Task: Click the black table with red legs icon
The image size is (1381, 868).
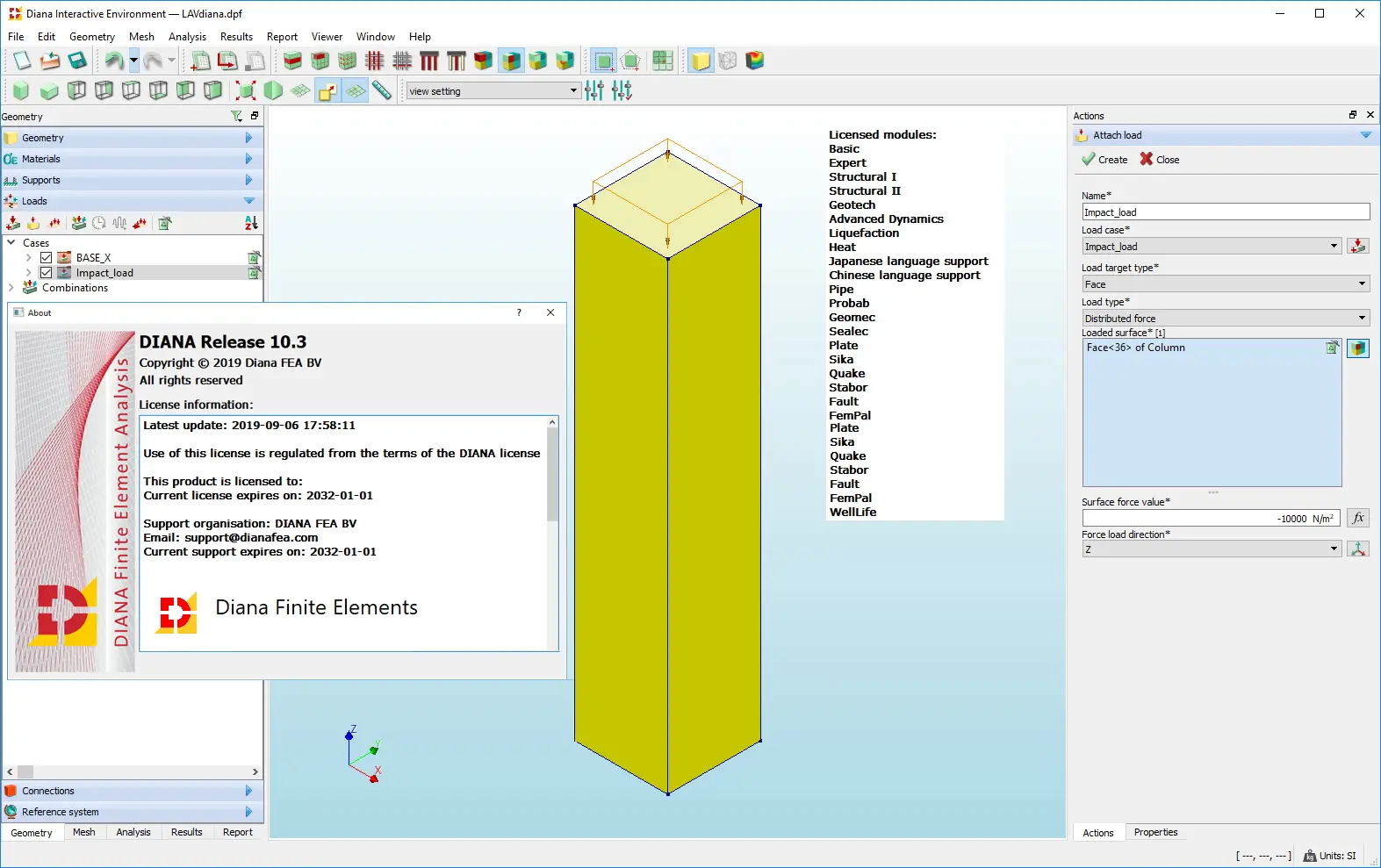Action: 429,61
